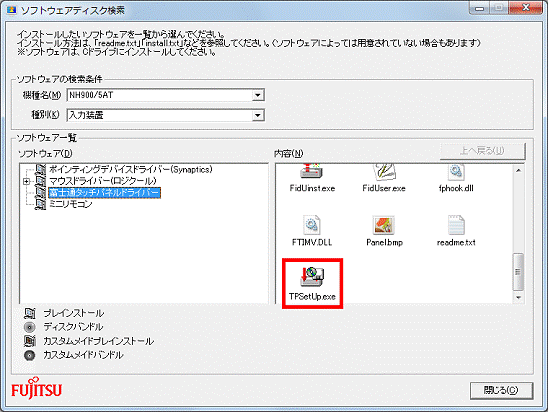Select マウスドライバー(ロジクール) in software tree
Screen dimensions: 548x412
pyautogui.click(x=102, y=181)
